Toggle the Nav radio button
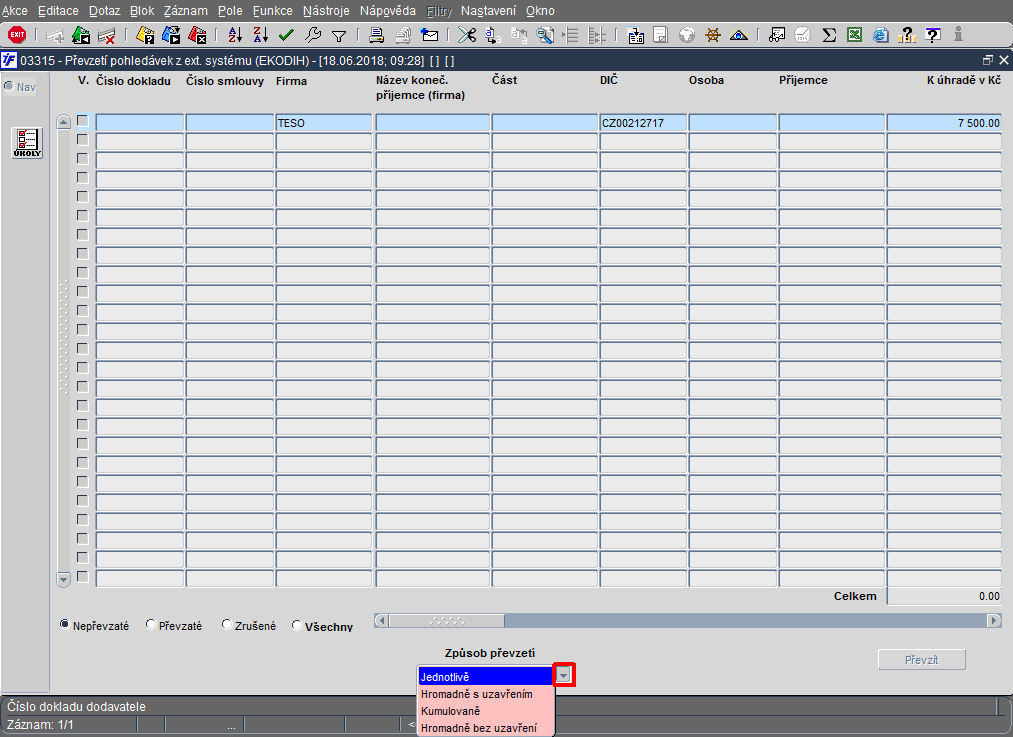1013x737 pixels. click(x=9, y=87)
